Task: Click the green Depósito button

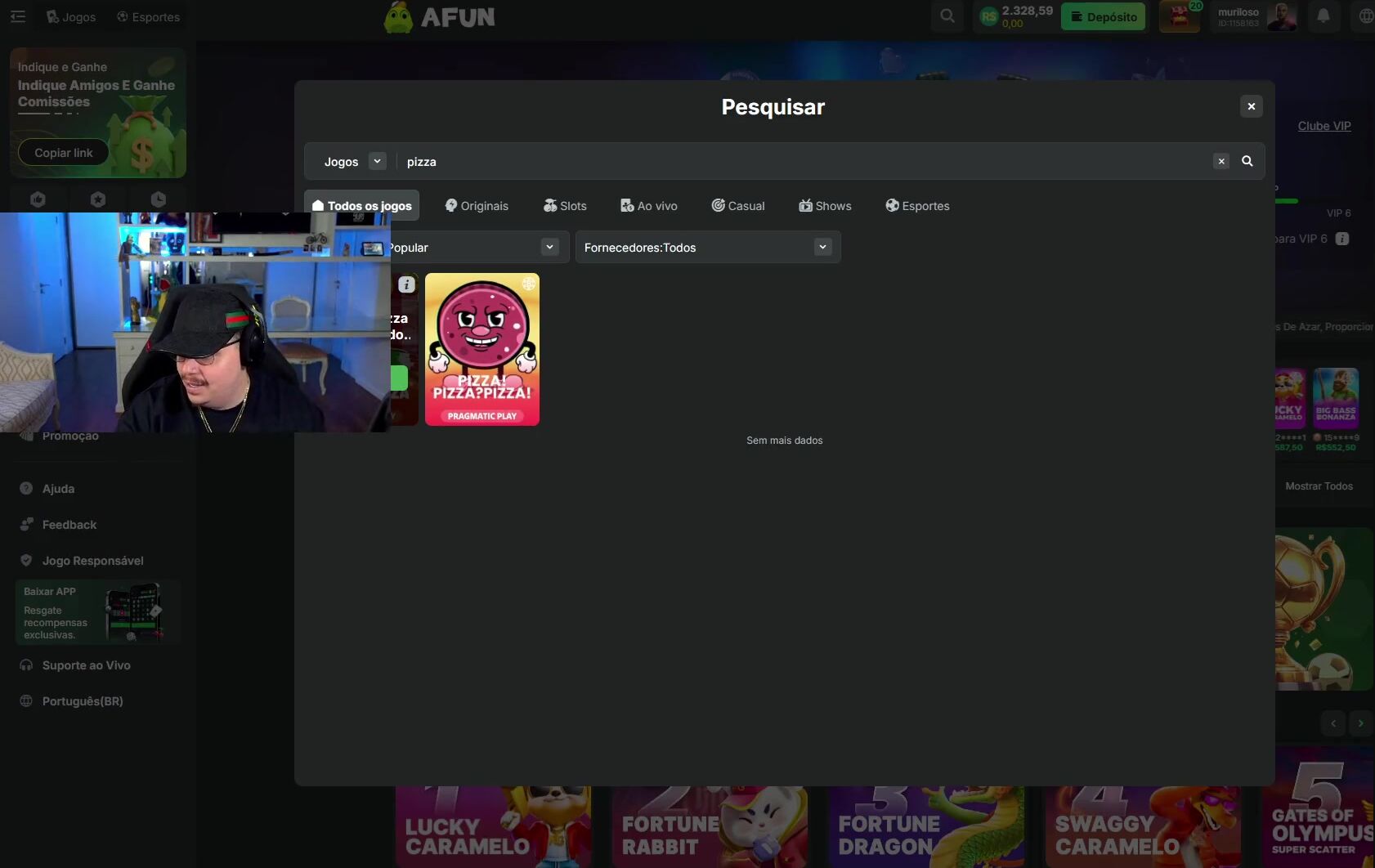Action: [1104, 16]
